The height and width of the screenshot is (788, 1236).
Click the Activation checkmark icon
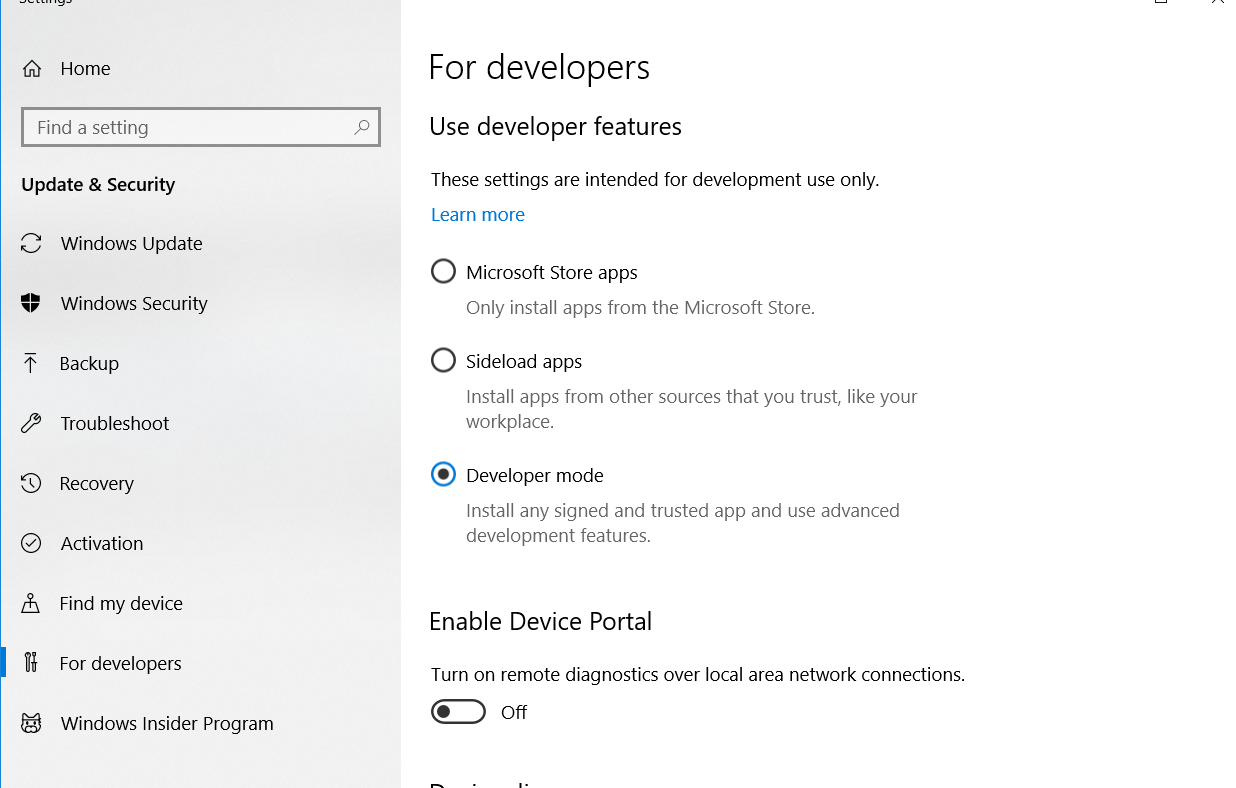pyautogui.click(x=31, y=543)
